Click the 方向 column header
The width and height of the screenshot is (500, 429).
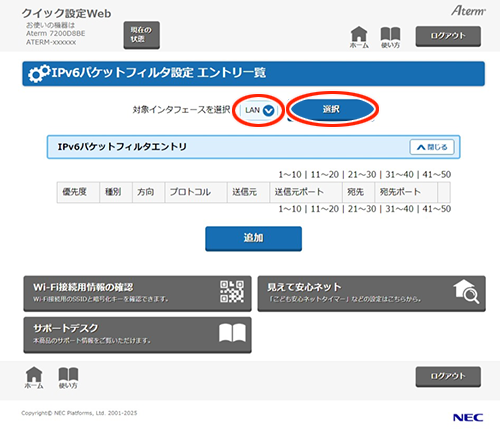148,192
